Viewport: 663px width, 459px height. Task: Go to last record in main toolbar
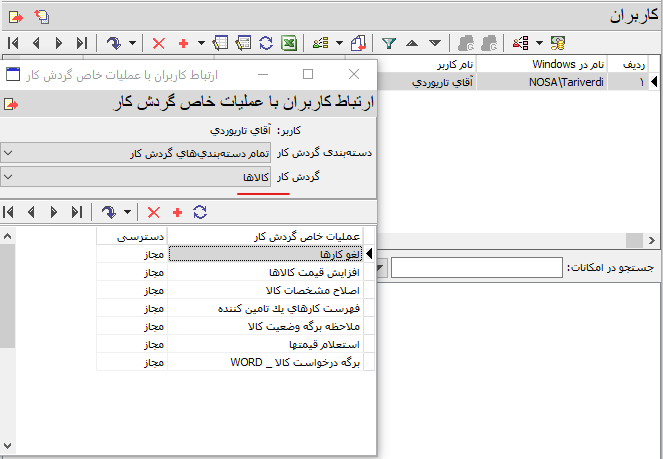click(x=81, y=43)
